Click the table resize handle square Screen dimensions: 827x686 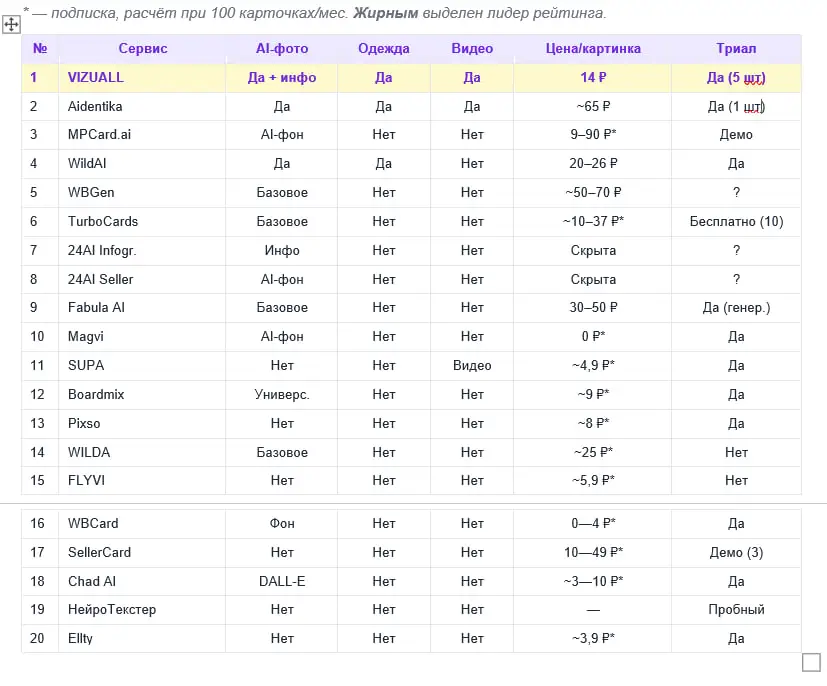pos(811,662)
